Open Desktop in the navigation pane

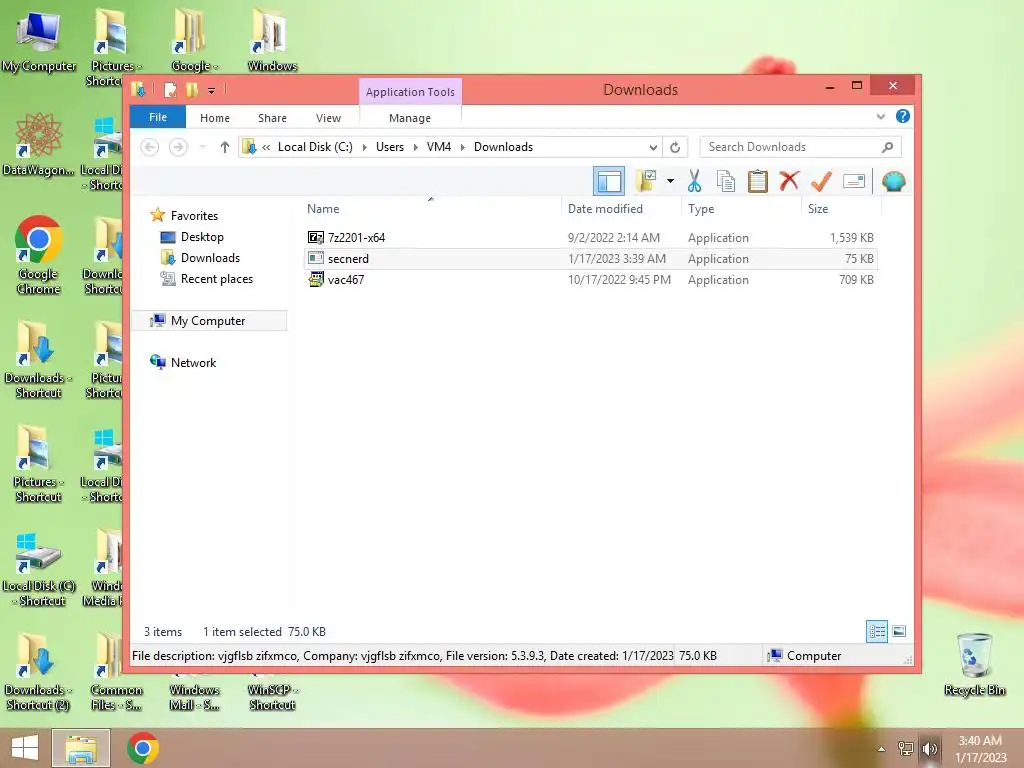pyautogui.click(x=202, y=237)
